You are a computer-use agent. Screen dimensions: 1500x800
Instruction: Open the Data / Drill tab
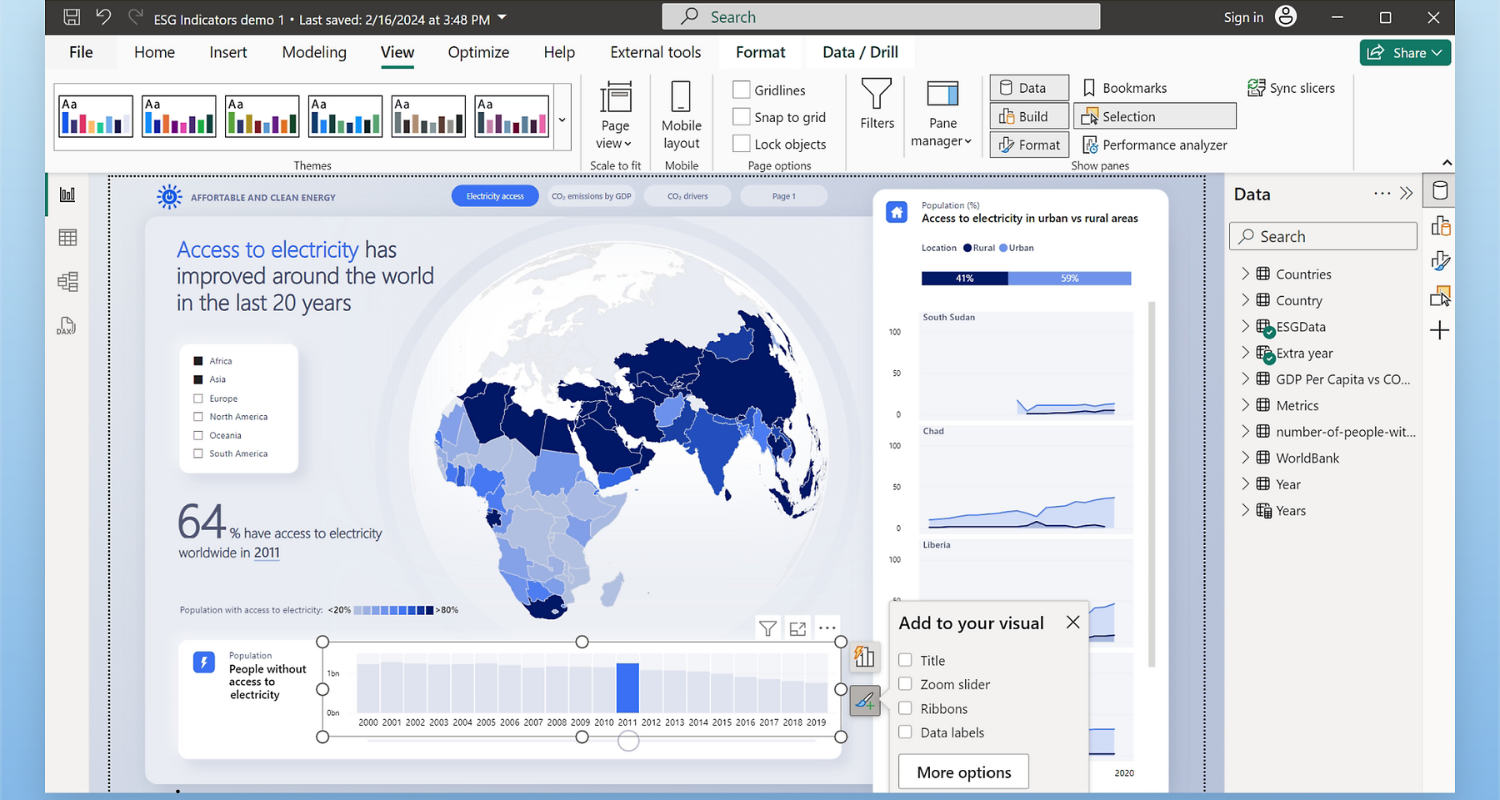860,52
